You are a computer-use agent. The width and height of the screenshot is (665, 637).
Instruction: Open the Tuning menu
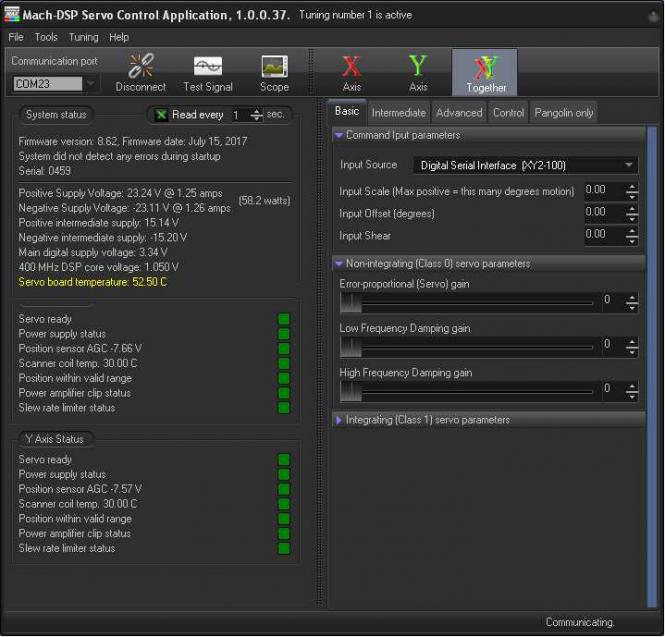pyautogui.click(x=84, y=37)
